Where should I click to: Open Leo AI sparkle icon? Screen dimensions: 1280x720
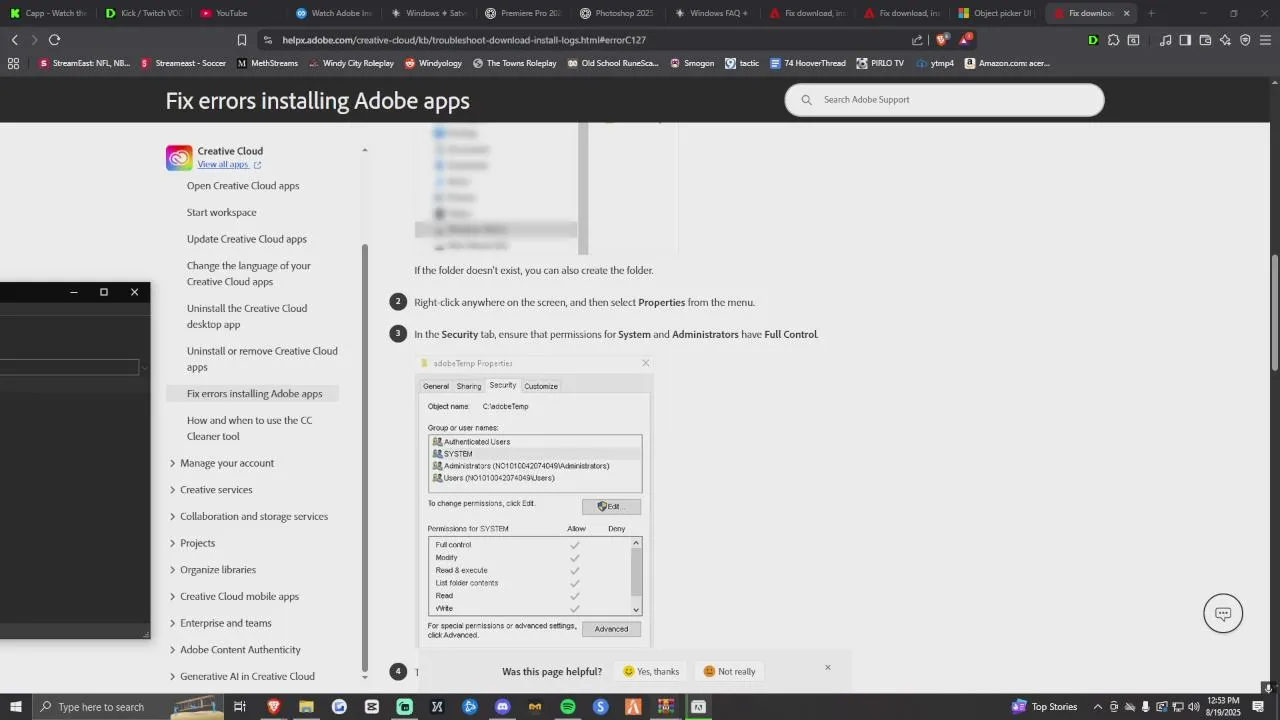point(1225,40)
